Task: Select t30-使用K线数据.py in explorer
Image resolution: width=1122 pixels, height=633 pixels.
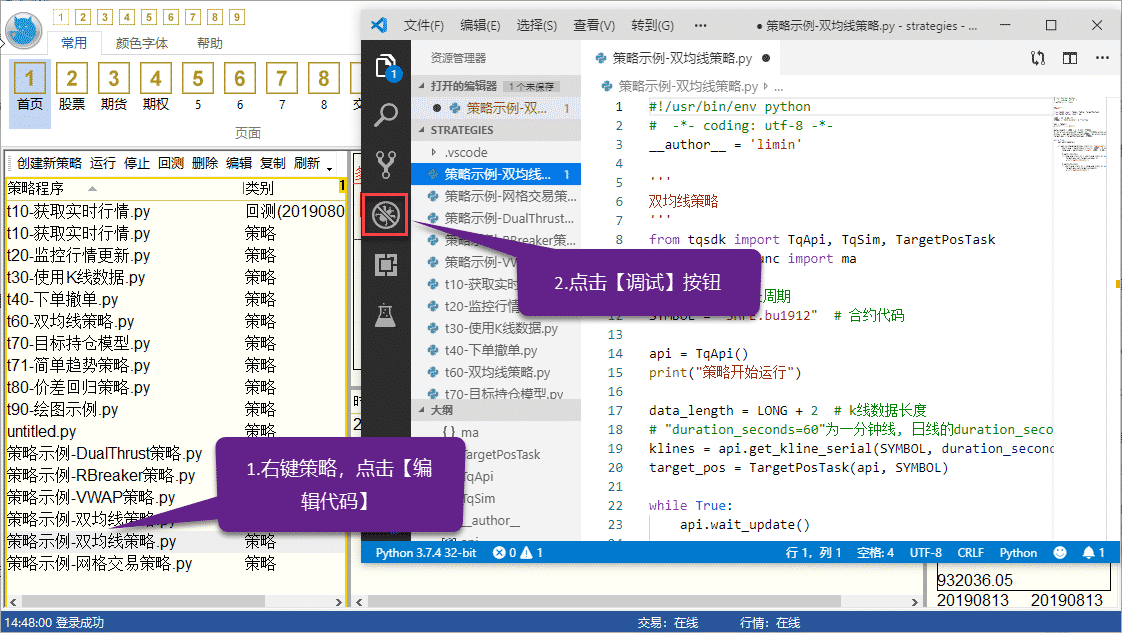Action: point(497,328)
